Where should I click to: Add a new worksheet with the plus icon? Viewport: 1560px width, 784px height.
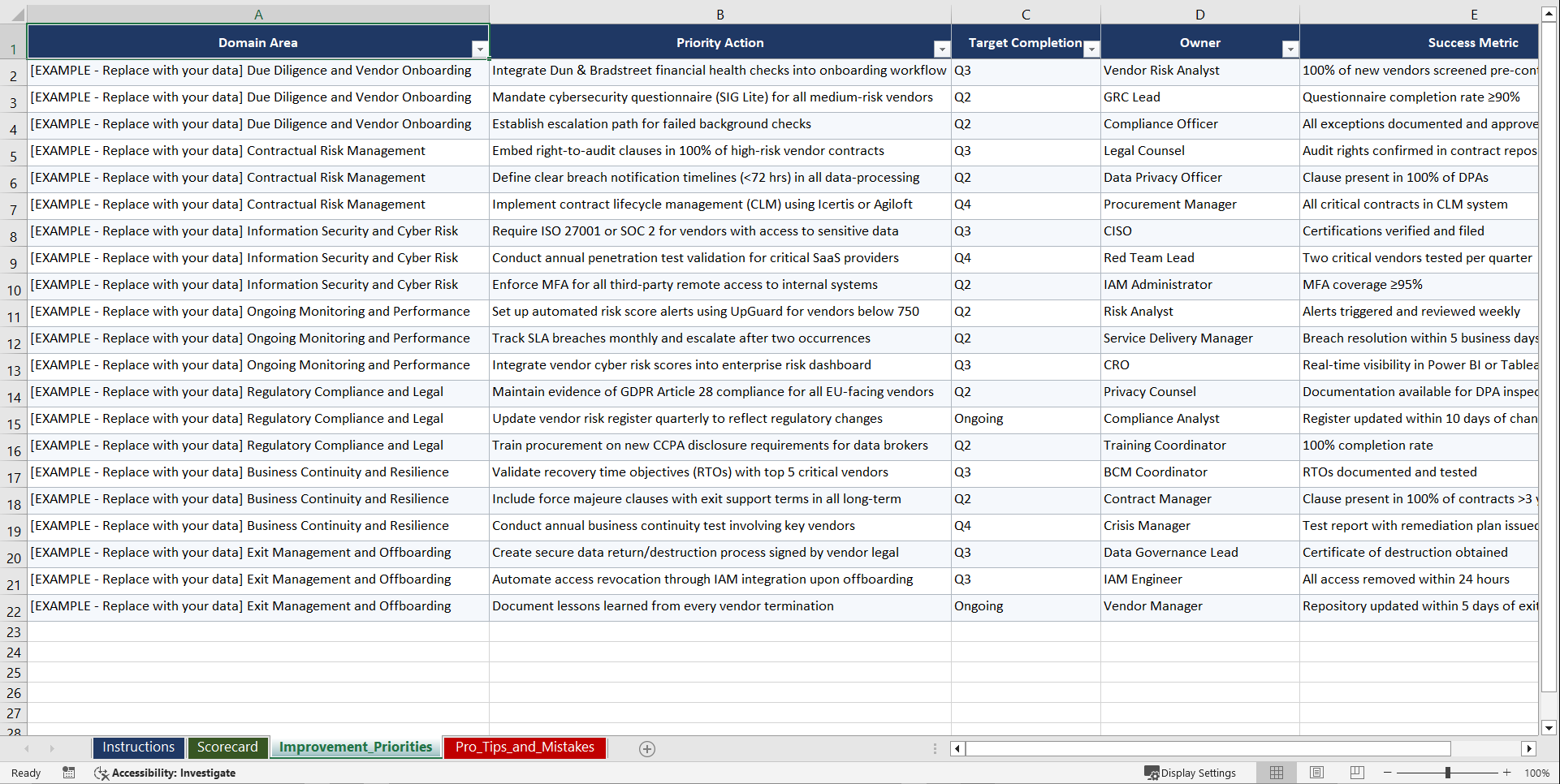pyautogui.click(x=647, y=748)
